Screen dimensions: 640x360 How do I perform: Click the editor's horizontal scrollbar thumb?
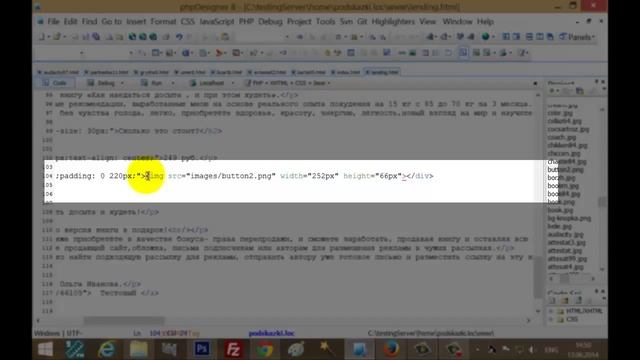[x=124, y=321]
